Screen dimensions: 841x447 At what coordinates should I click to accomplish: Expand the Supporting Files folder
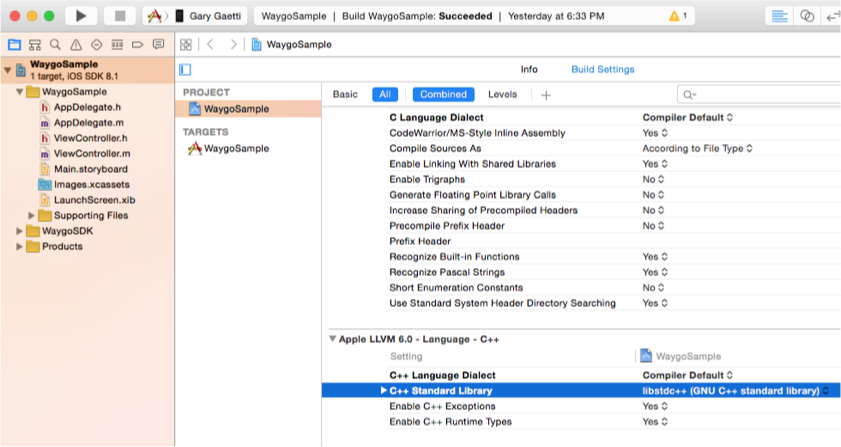tap(32, 216)
